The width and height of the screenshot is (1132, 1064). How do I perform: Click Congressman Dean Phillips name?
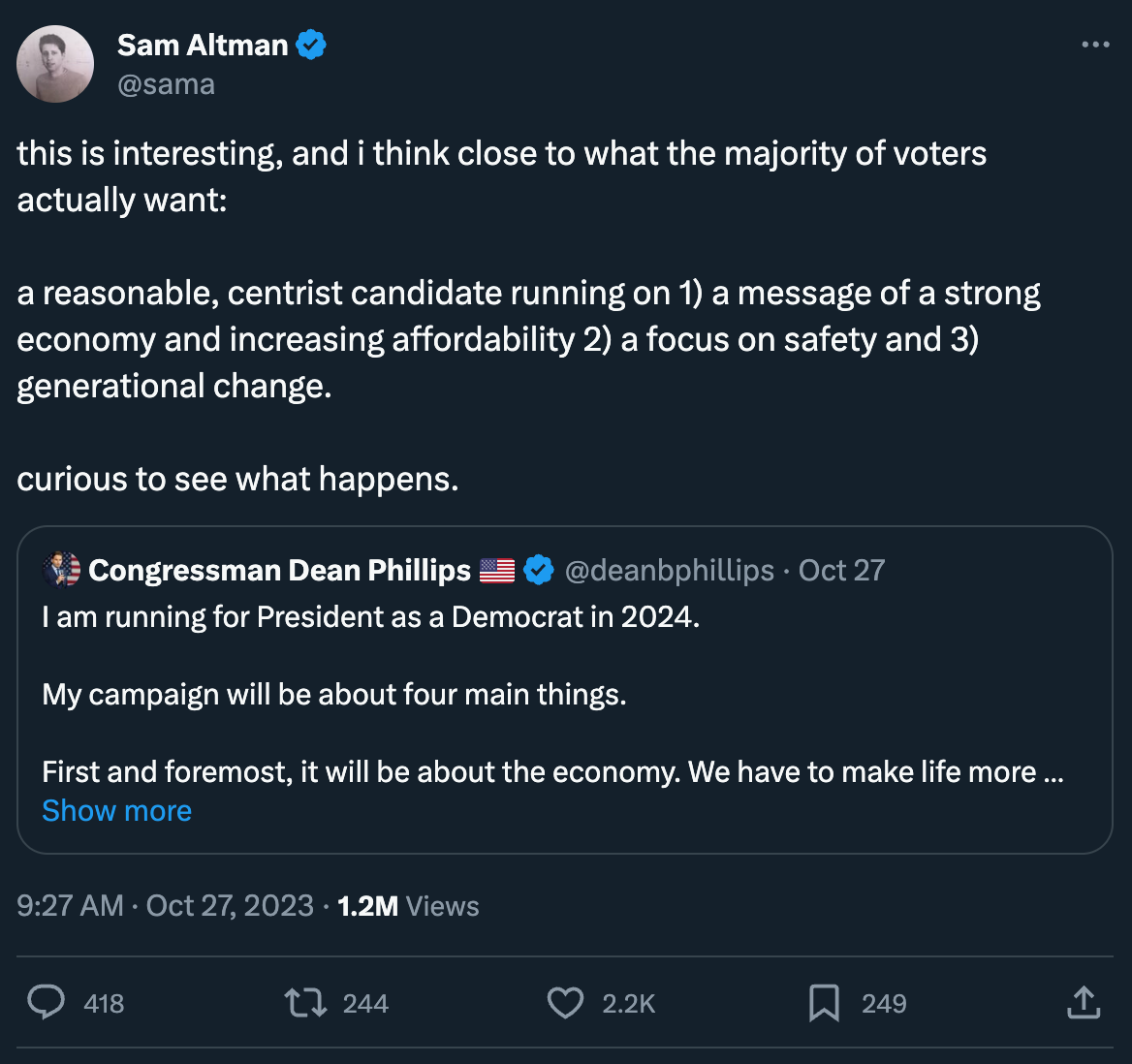tap(279, 570)
